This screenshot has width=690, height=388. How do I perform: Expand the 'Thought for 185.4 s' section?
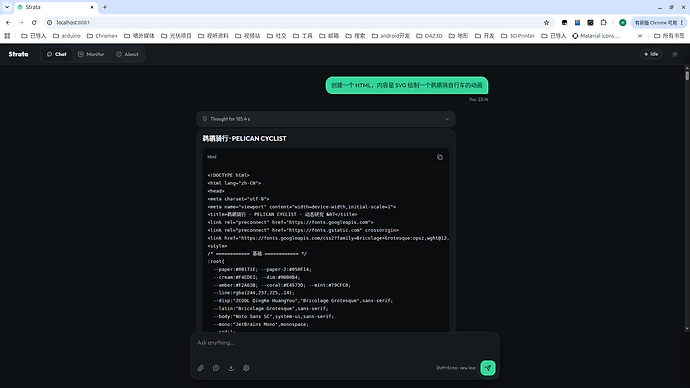tap(326, 119)
